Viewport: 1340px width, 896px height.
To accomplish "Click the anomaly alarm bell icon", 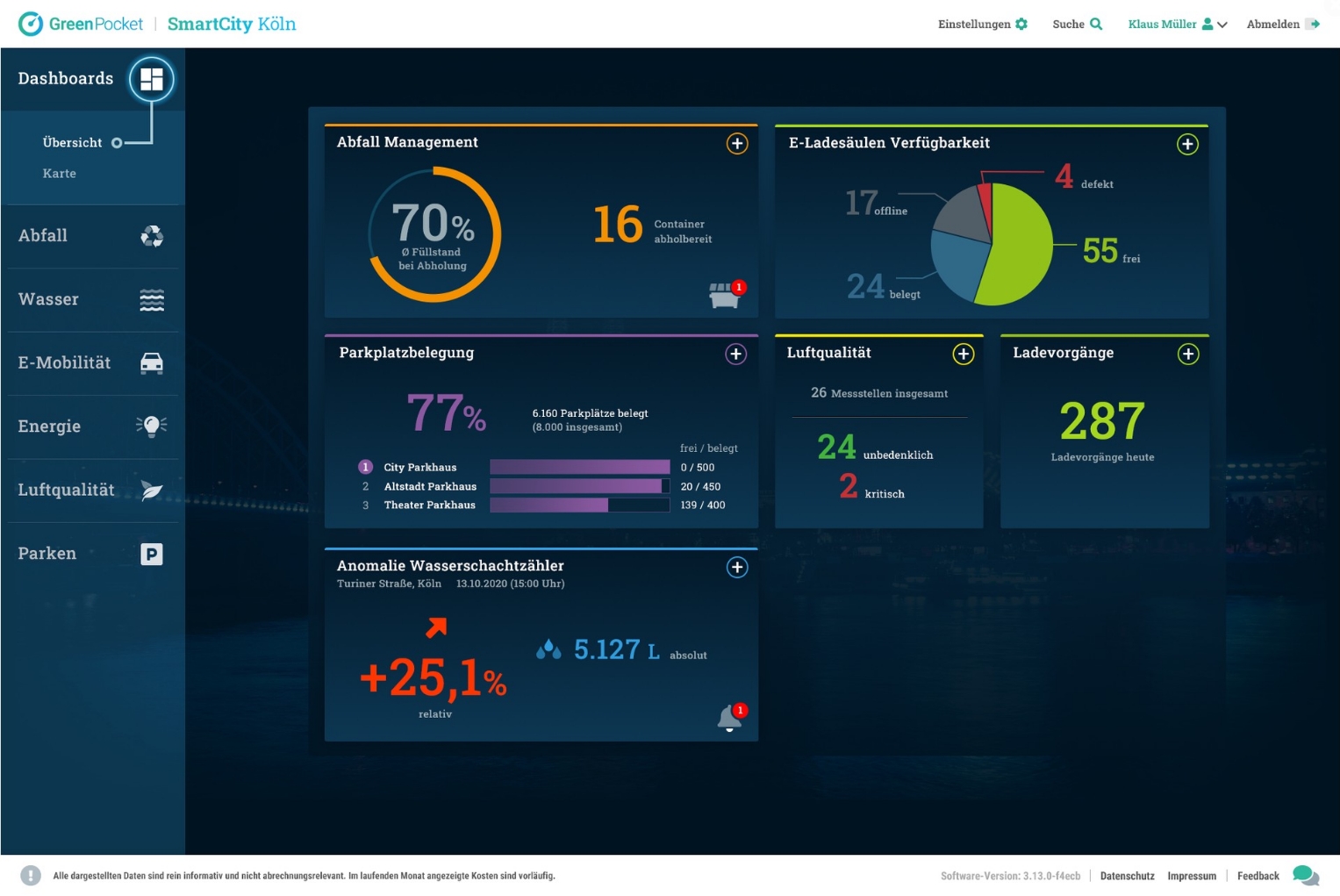I will 730,718.
